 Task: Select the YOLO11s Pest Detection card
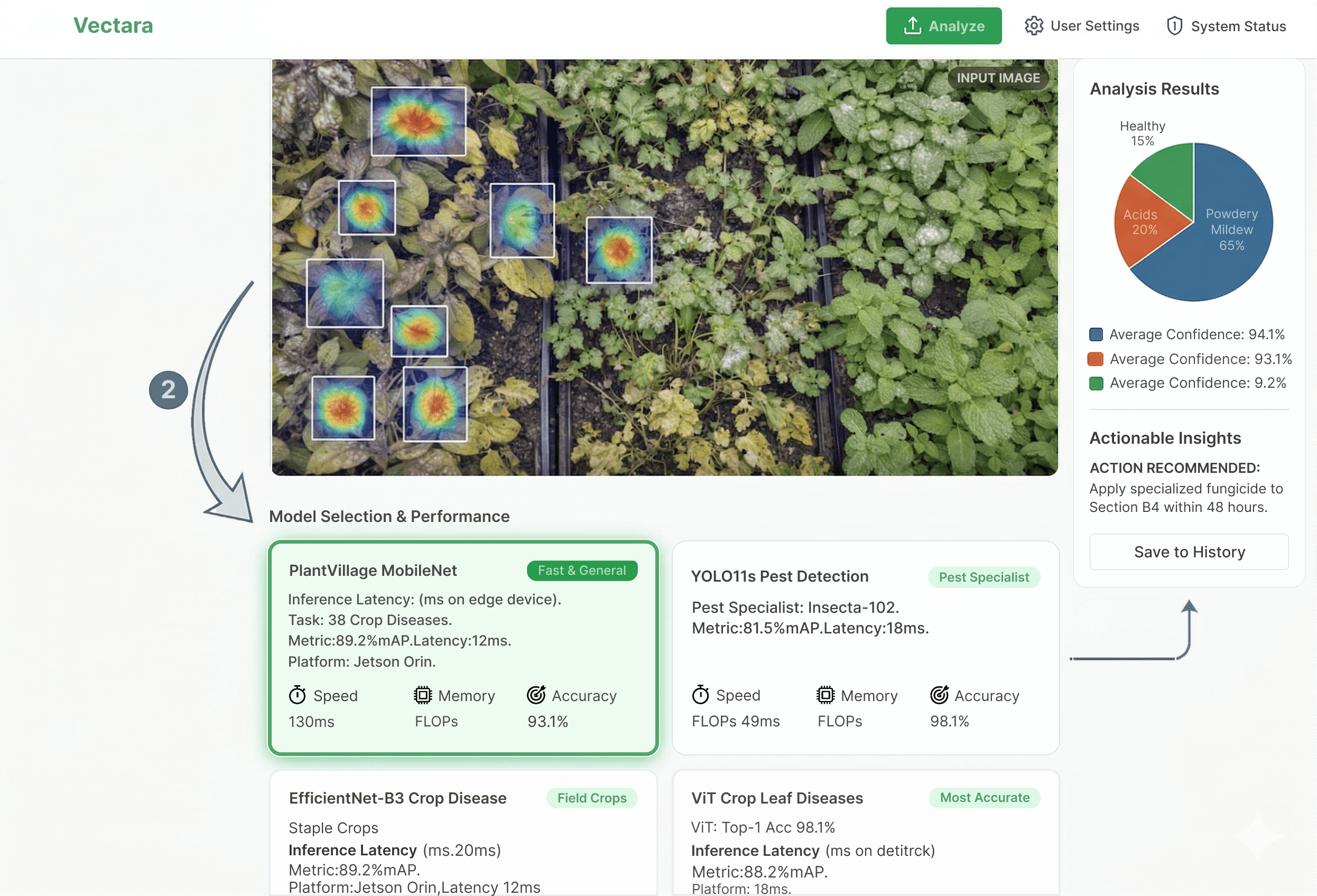(x=865, y=648)
